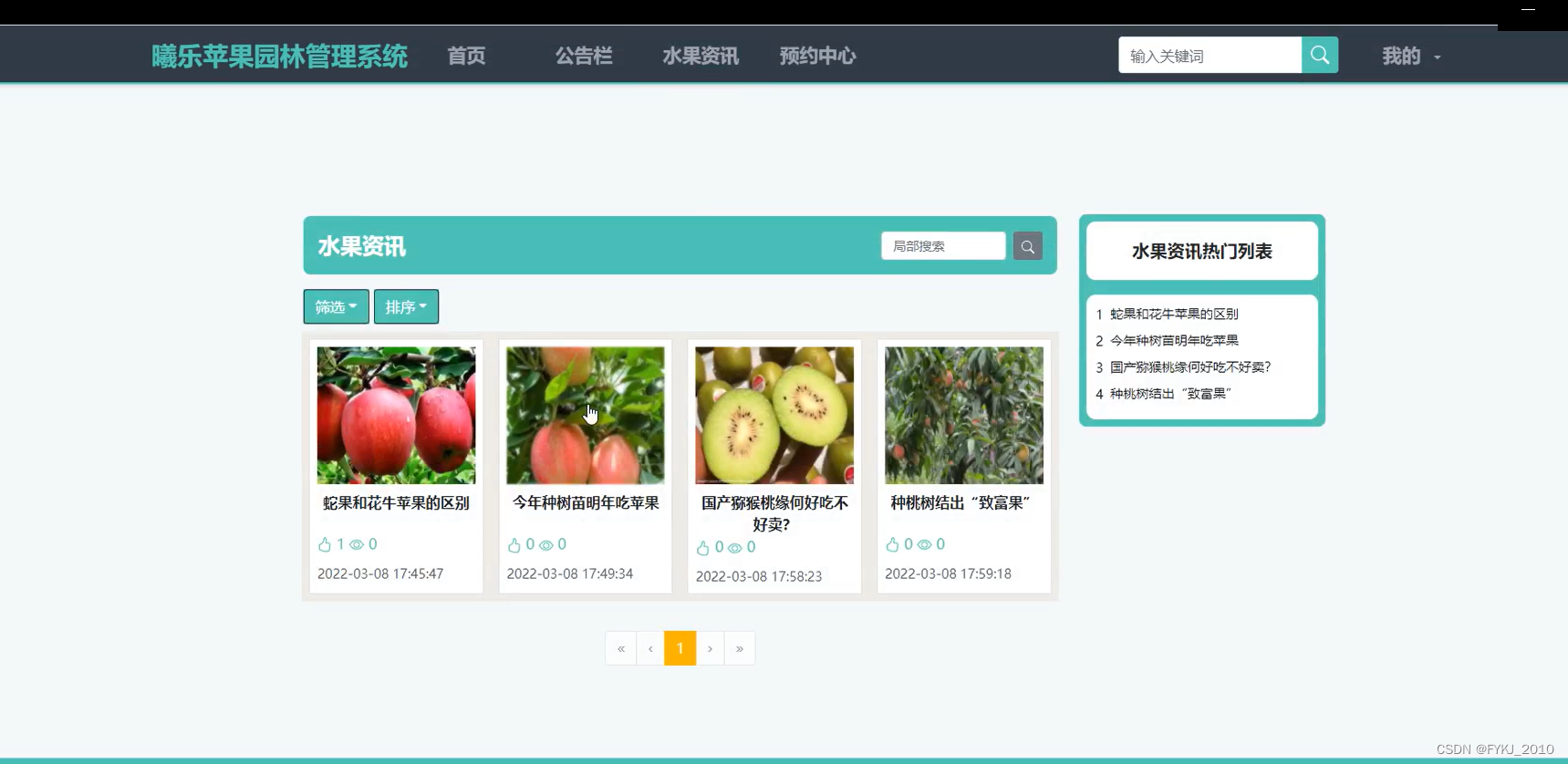Go to previous page with ‹ button
This screenshot has height=764, width=1568.
pos(650,648)
